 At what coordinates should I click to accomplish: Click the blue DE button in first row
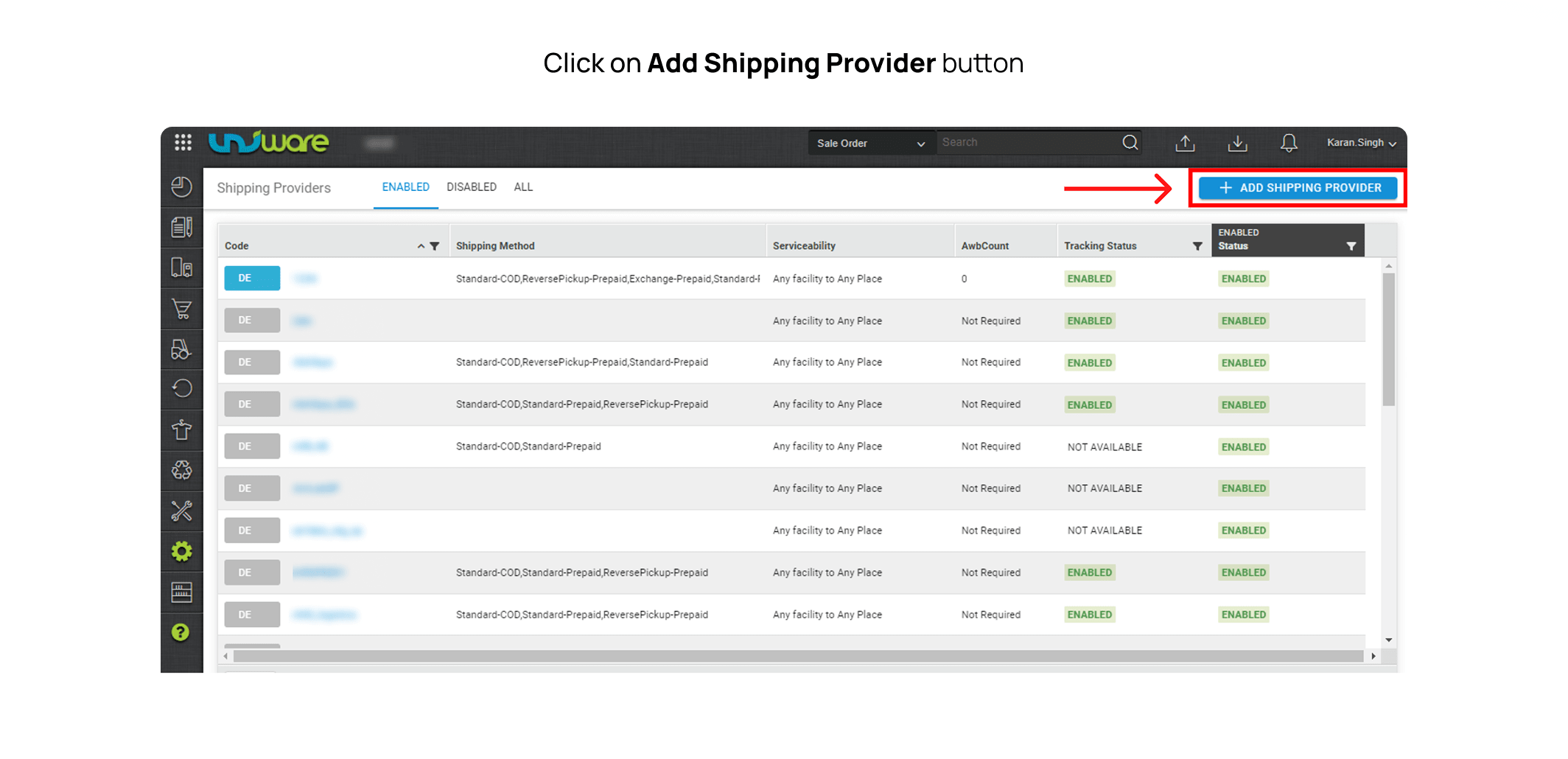click(x=252, y=279)
